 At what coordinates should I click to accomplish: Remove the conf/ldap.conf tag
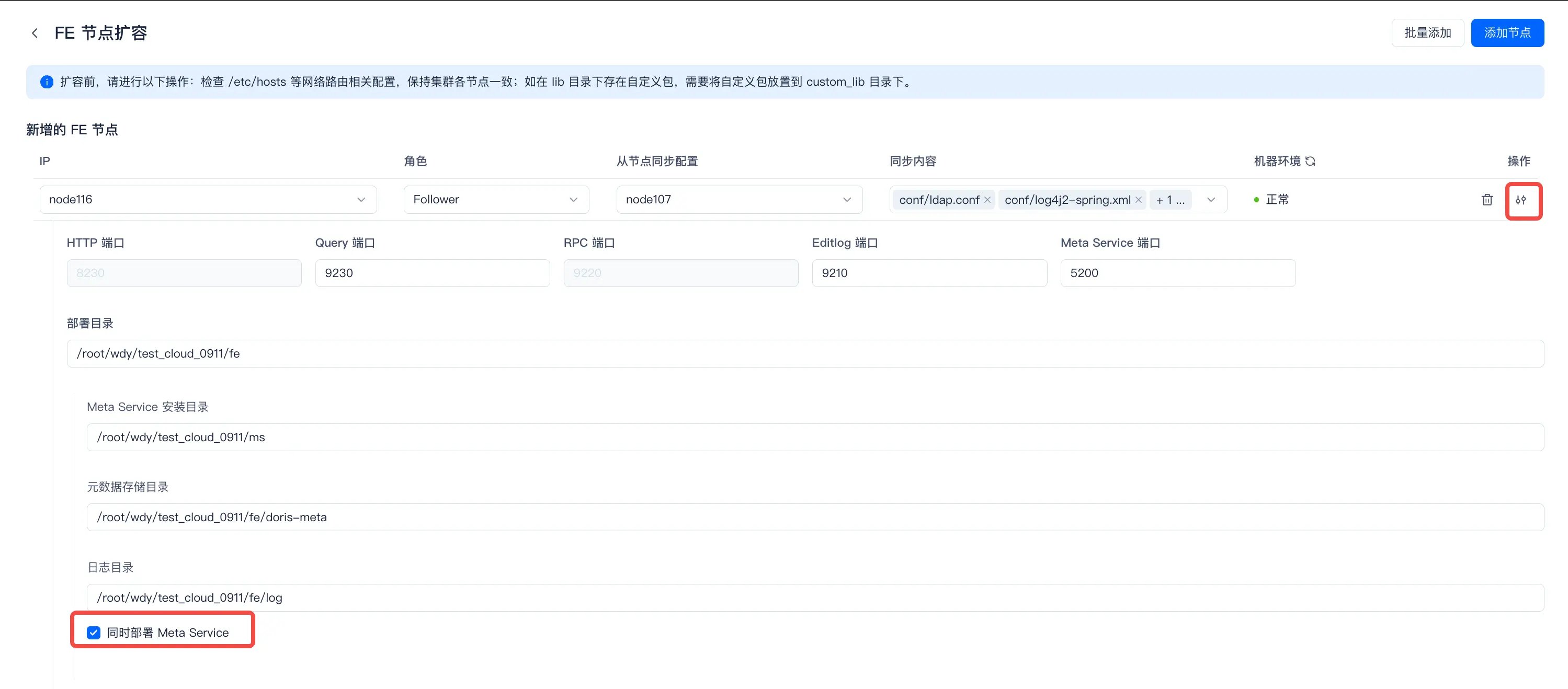(x=987, y=200)
